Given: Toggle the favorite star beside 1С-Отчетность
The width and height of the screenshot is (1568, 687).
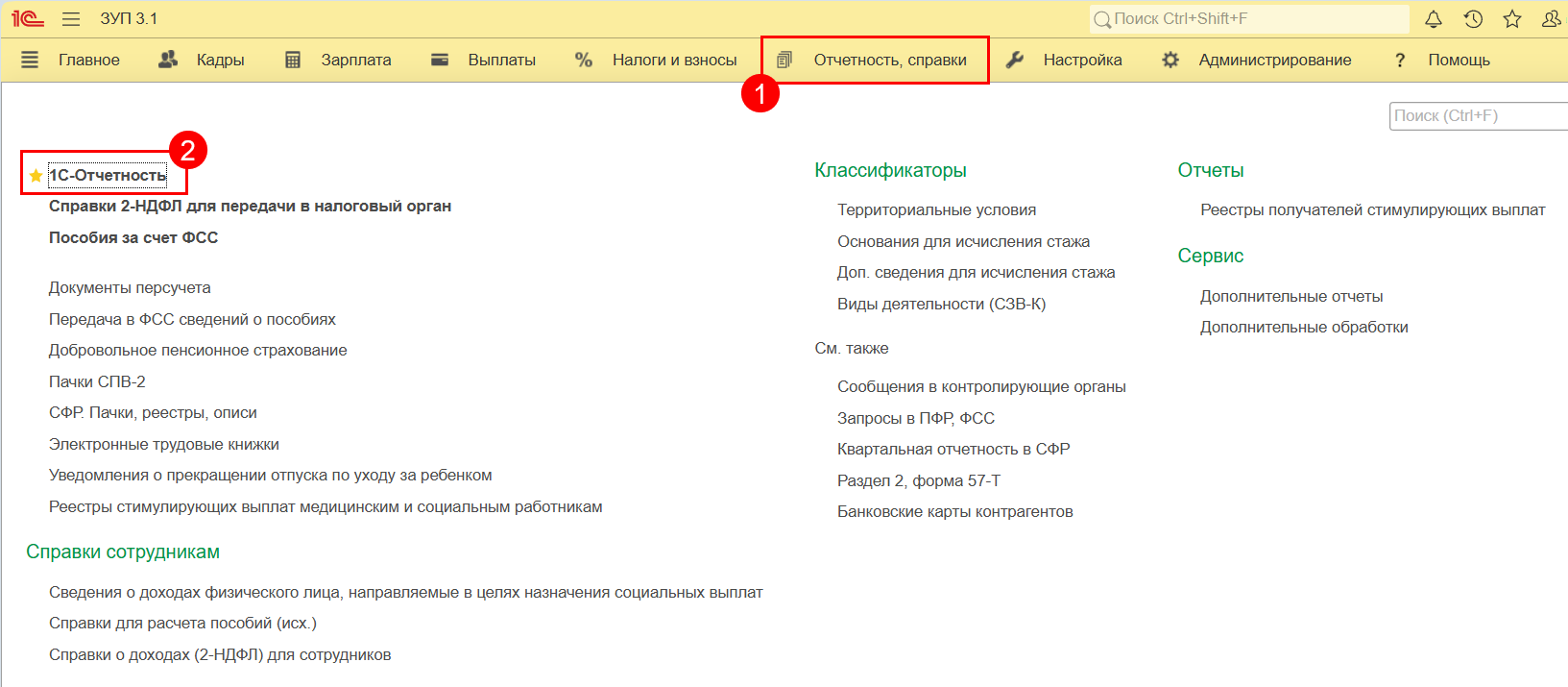Looking at the screenshot, I should [36, 176].
